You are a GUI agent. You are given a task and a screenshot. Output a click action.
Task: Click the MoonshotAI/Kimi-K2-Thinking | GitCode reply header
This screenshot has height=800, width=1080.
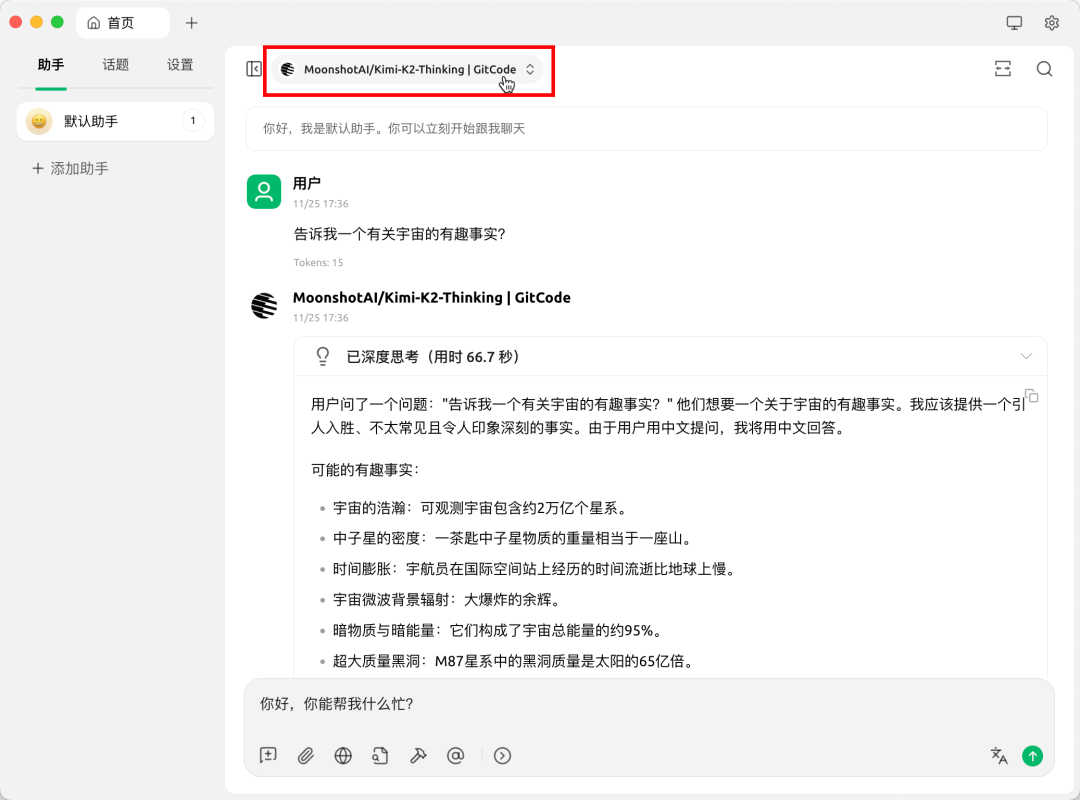coord(432,298)
